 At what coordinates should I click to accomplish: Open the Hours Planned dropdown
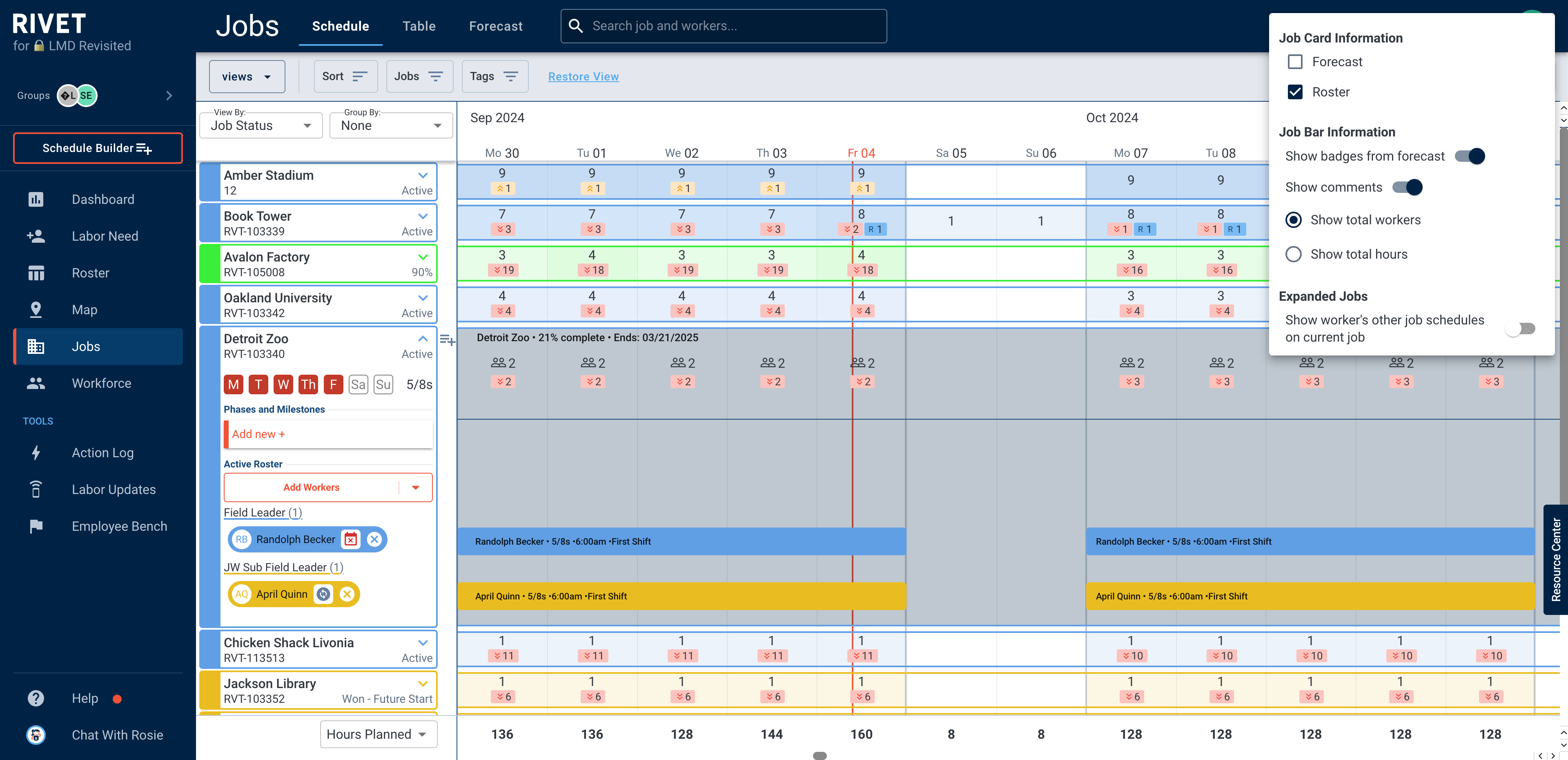pyautogui.click(x=379, y=734)
